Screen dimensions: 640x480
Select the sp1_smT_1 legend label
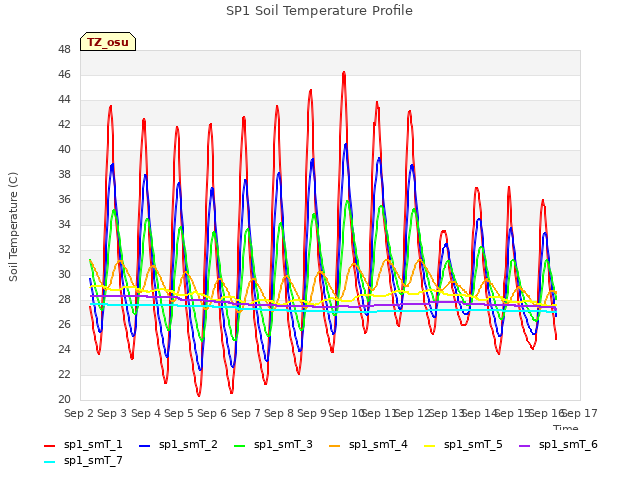[x=93, y=444]
